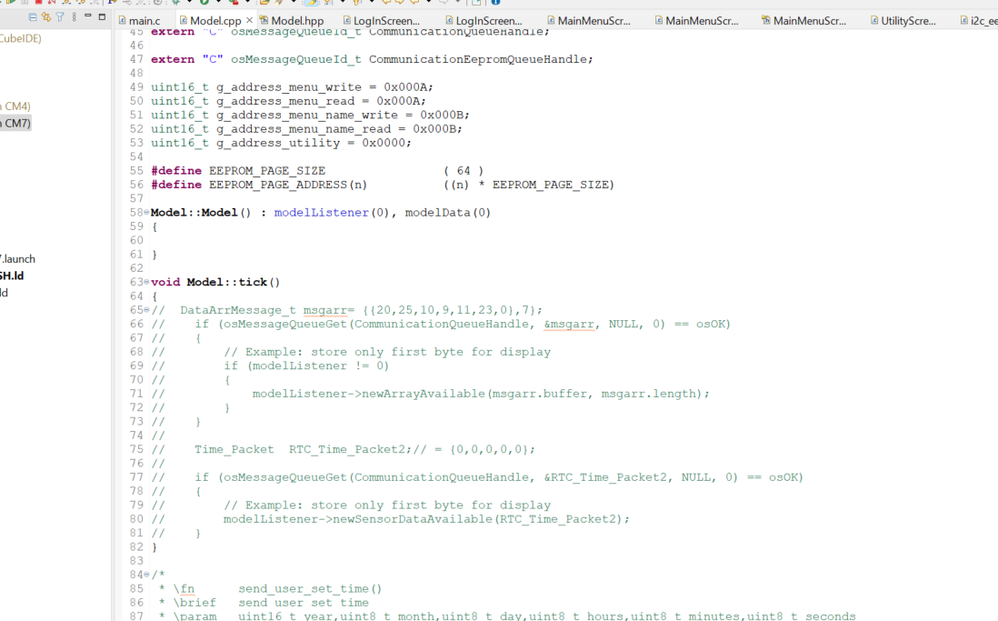The width and height of the screenshot is (998, 621).
Task: Fold commented block at line 65
Action: pos(146,309)
